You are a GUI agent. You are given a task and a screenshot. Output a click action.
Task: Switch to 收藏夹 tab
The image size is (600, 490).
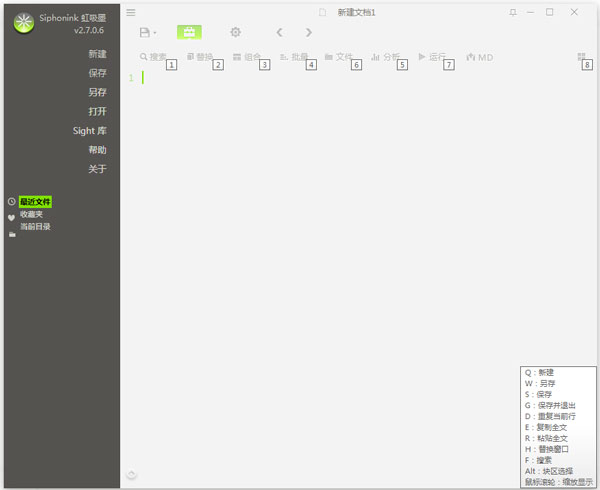pyautogui.click(x=31, y=214)
